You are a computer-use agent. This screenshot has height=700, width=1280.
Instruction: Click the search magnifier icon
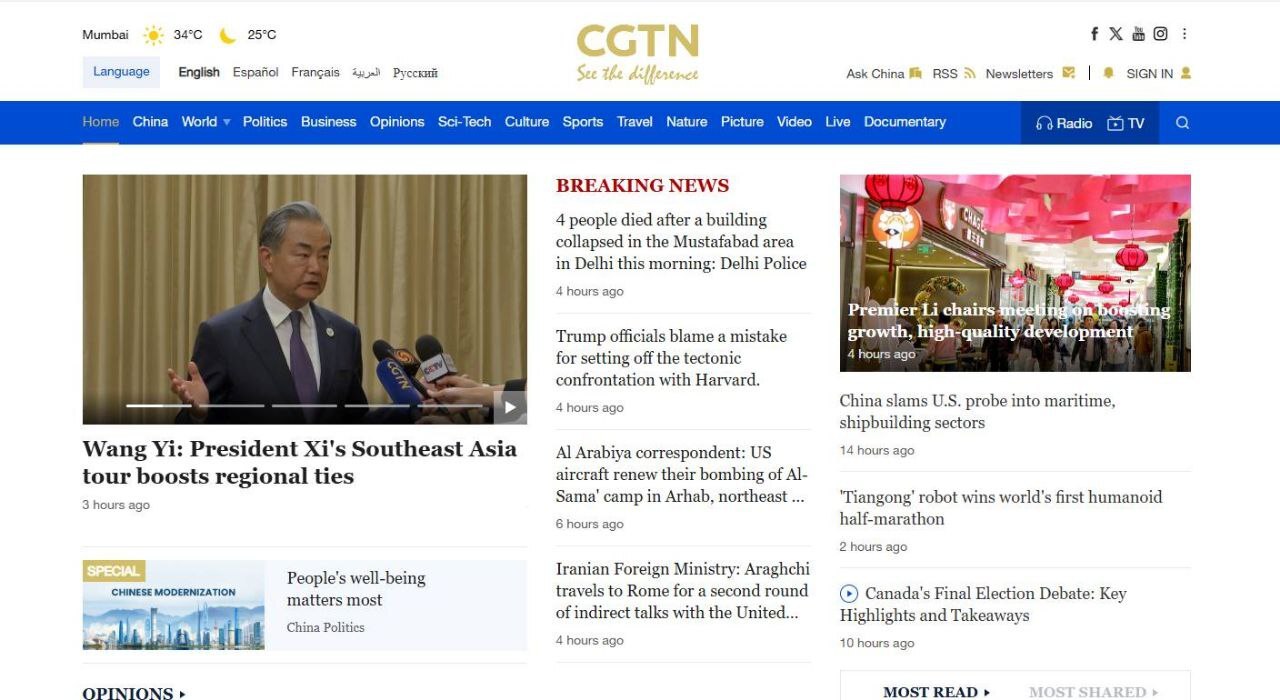[1182, 123]
